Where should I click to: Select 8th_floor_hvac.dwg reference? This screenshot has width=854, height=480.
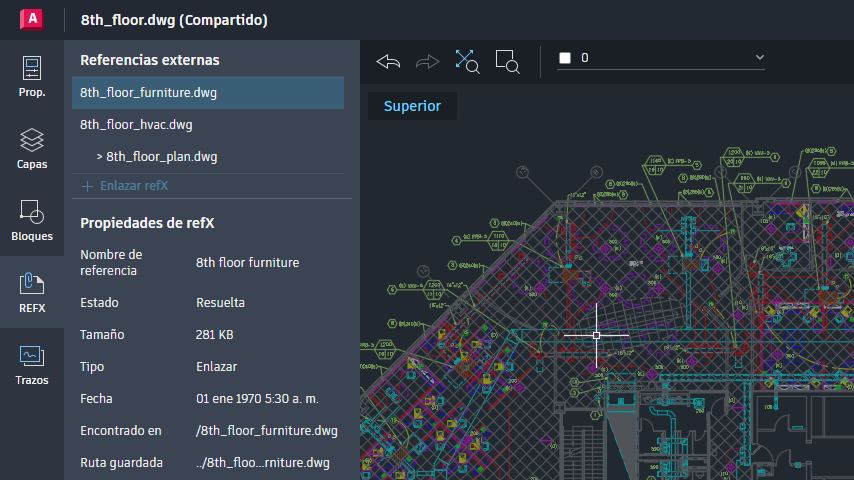click(x=208, y=125)
